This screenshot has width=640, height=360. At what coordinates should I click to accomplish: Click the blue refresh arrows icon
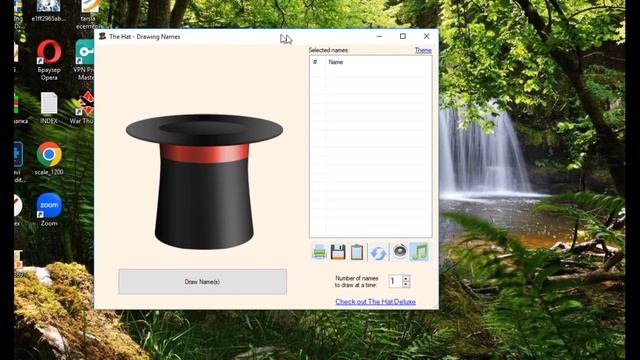(378, 252)
